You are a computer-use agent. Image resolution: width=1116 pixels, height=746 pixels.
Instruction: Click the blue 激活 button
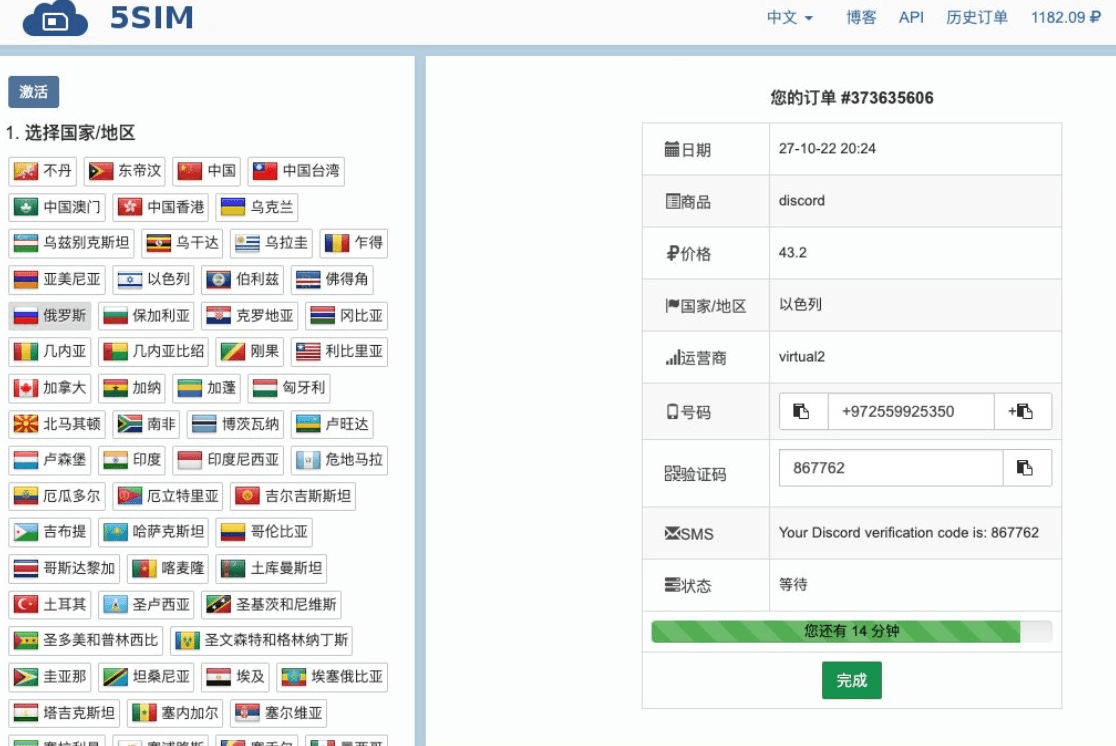[34, 92]
